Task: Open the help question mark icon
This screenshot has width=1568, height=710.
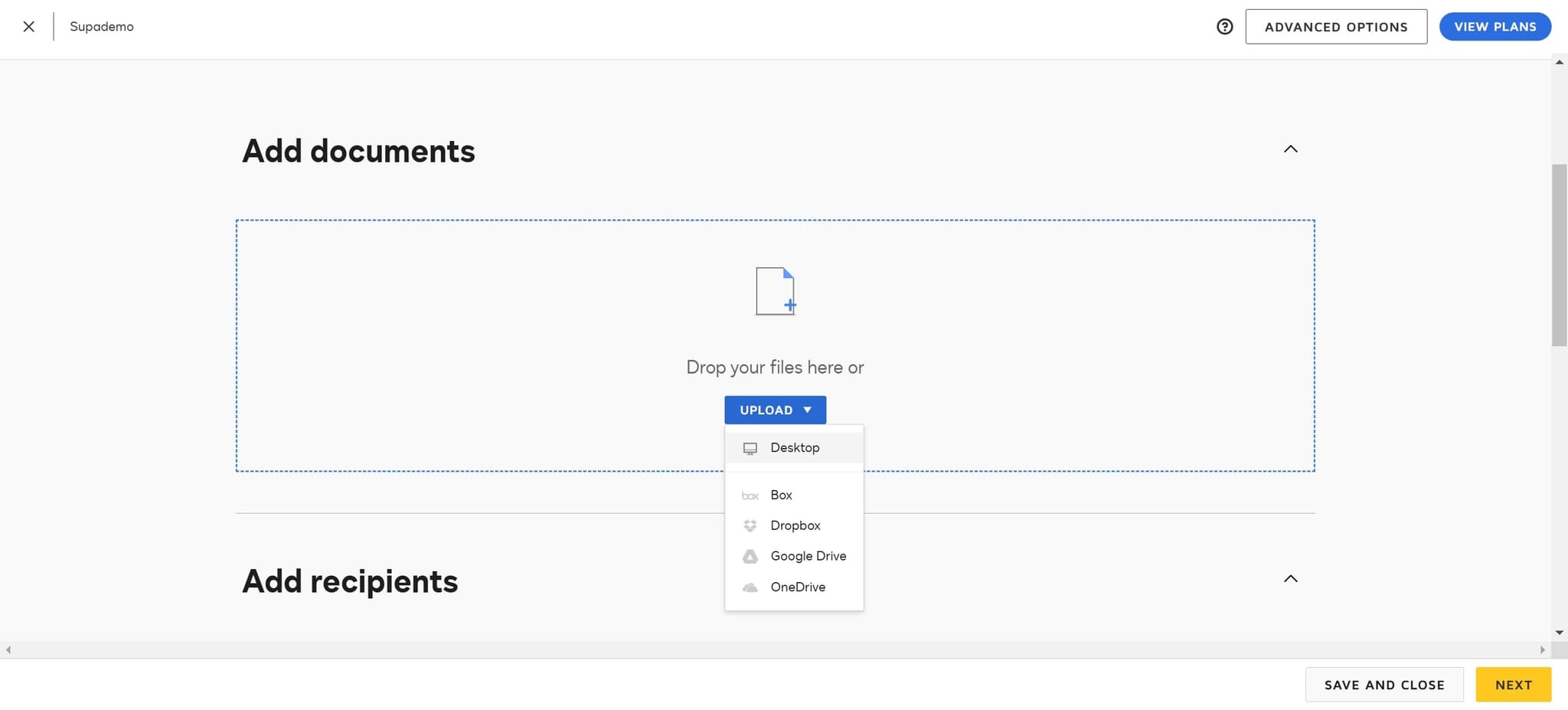Action: [x=1225, y=26]
